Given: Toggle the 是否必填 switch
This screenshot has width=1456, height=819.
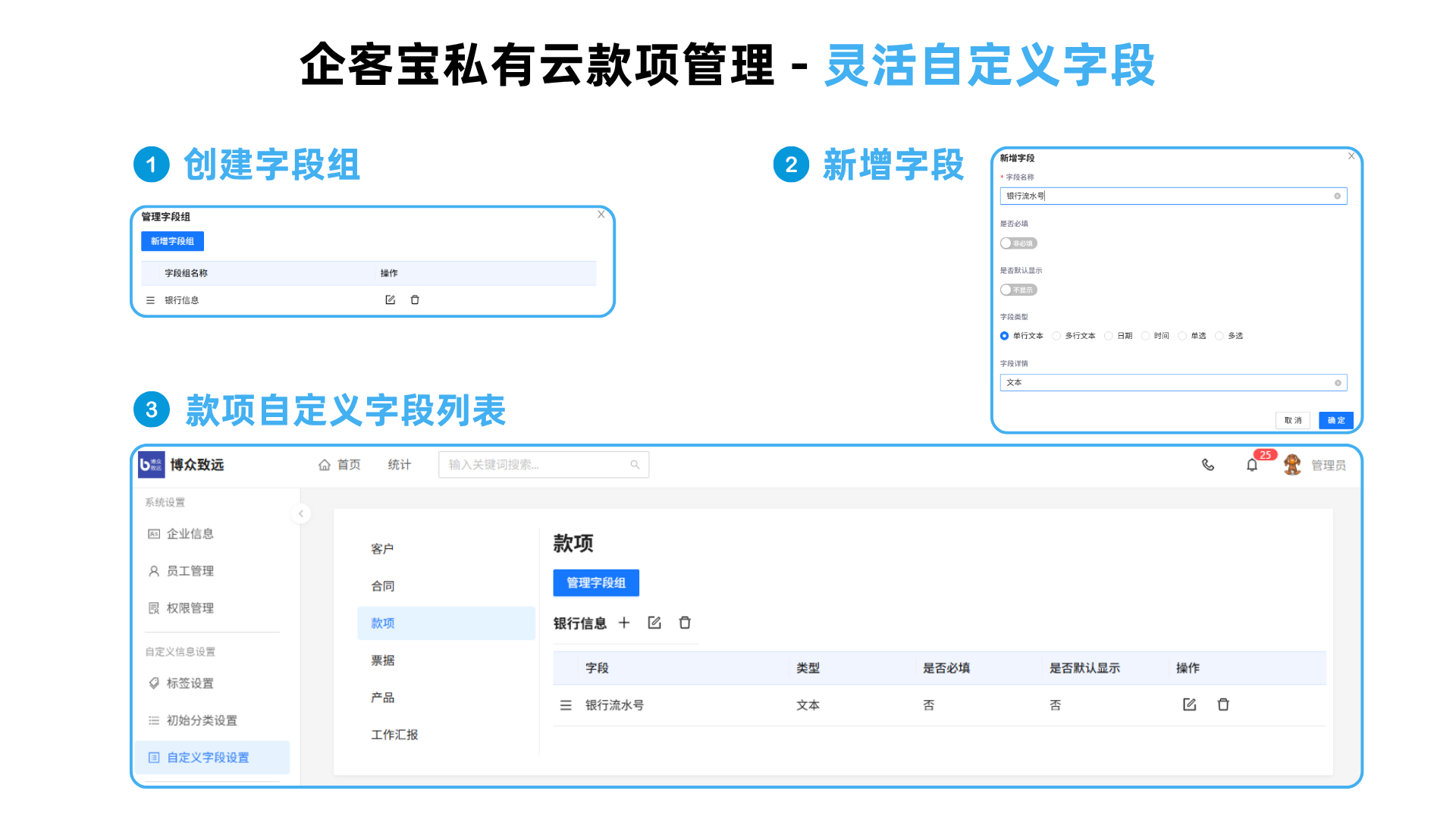Looking at the screenshot, I should tap(1018, 243).
